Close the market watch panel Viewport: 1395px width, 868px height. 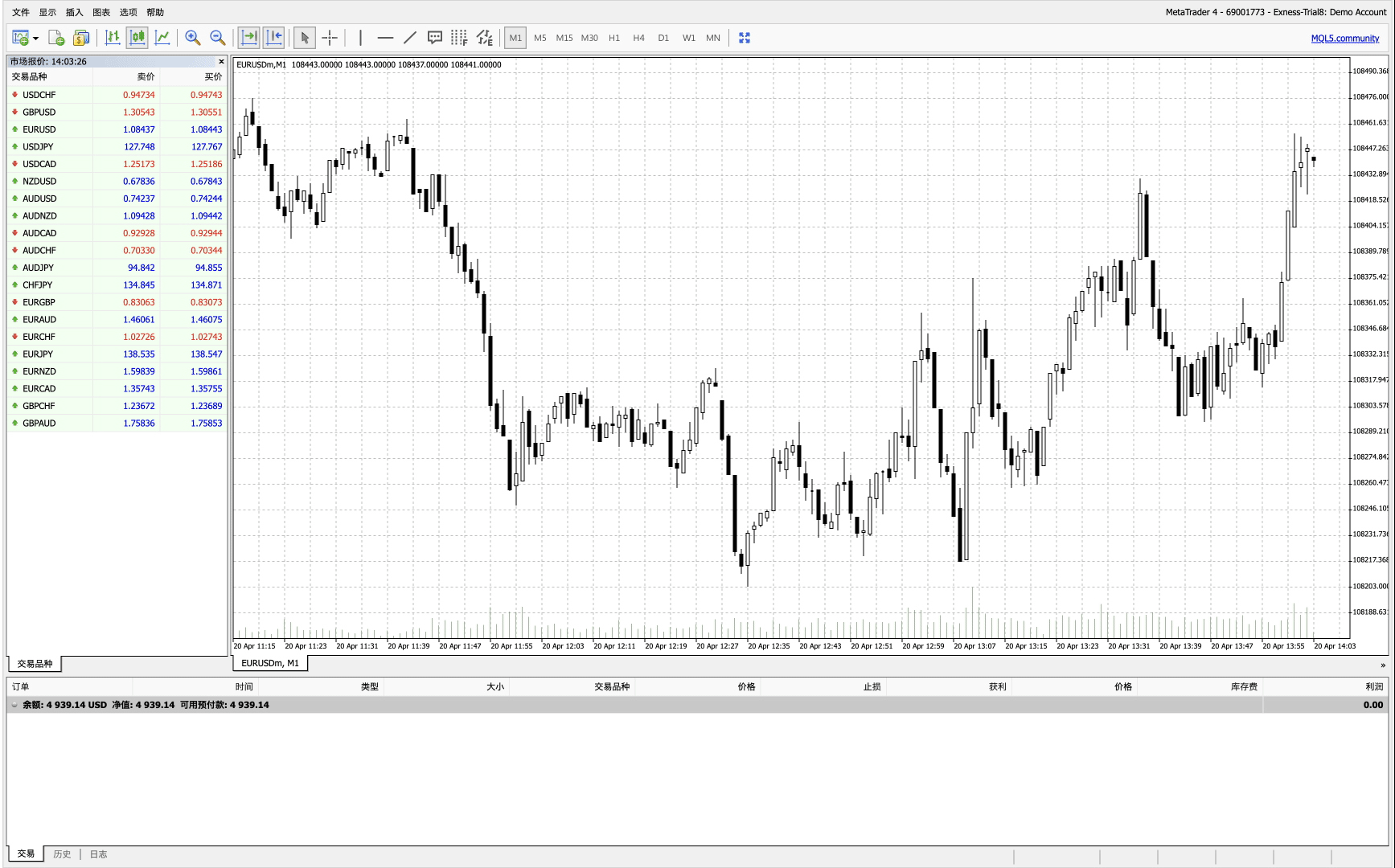coord(221,62)
